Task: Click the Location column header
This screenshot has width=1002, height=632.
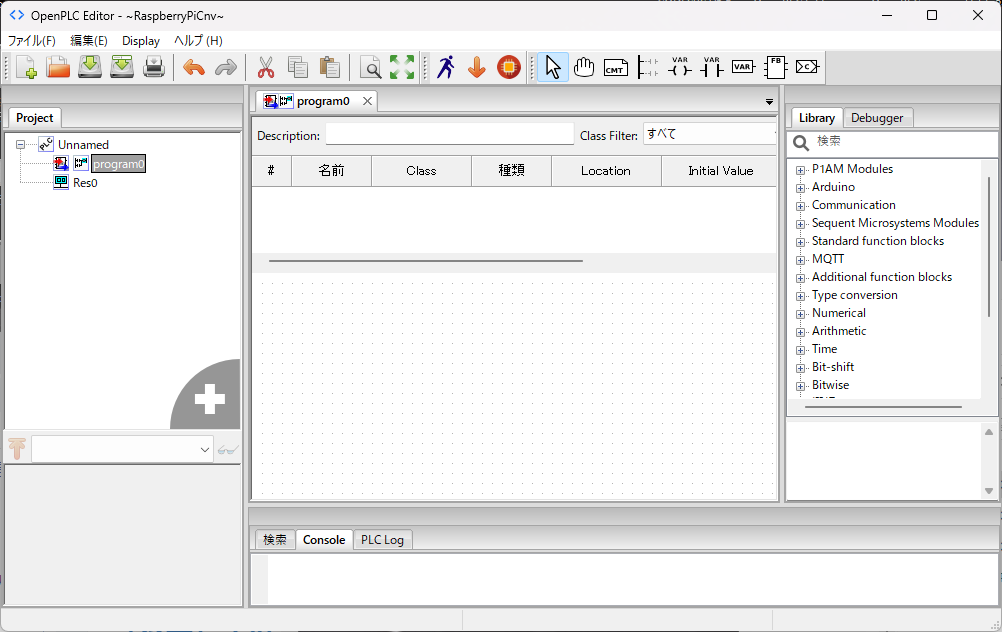Action: [x=606, y=171]
